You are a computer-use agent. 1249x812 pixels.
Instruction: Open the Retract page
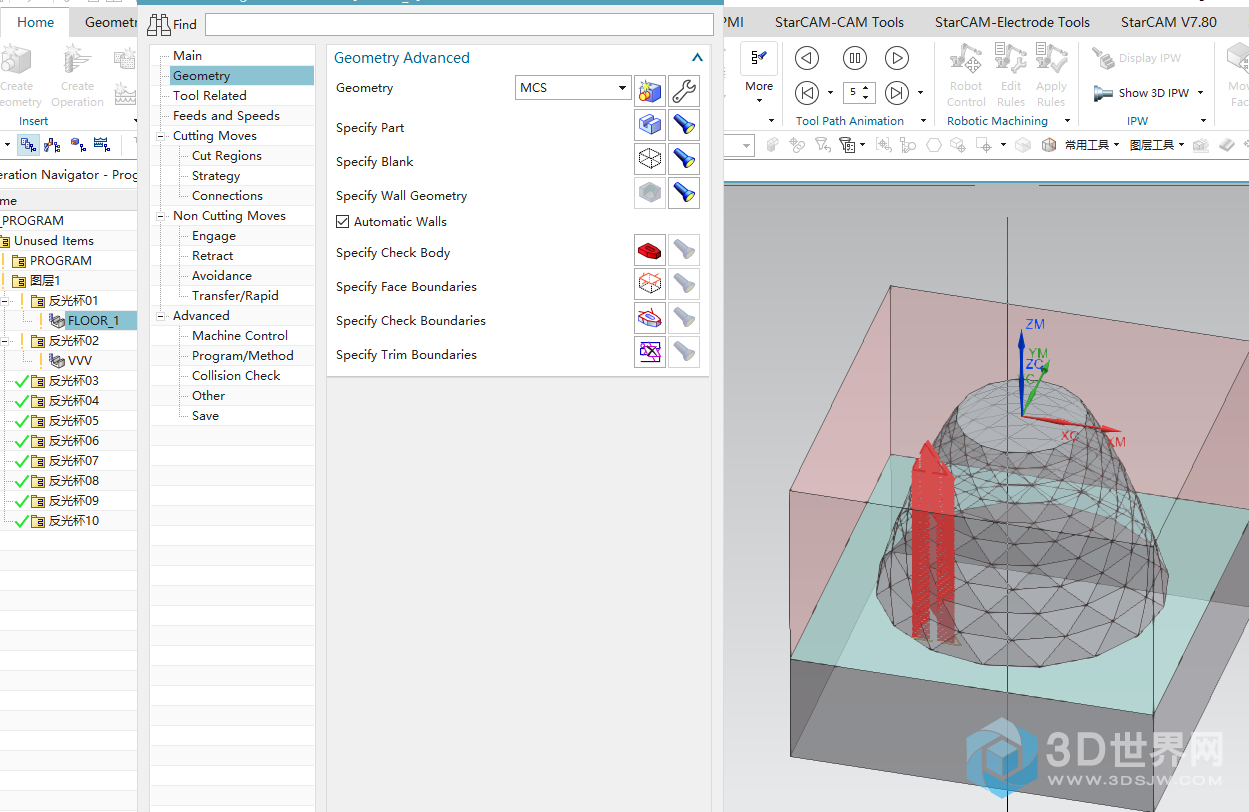pos(212,256)
